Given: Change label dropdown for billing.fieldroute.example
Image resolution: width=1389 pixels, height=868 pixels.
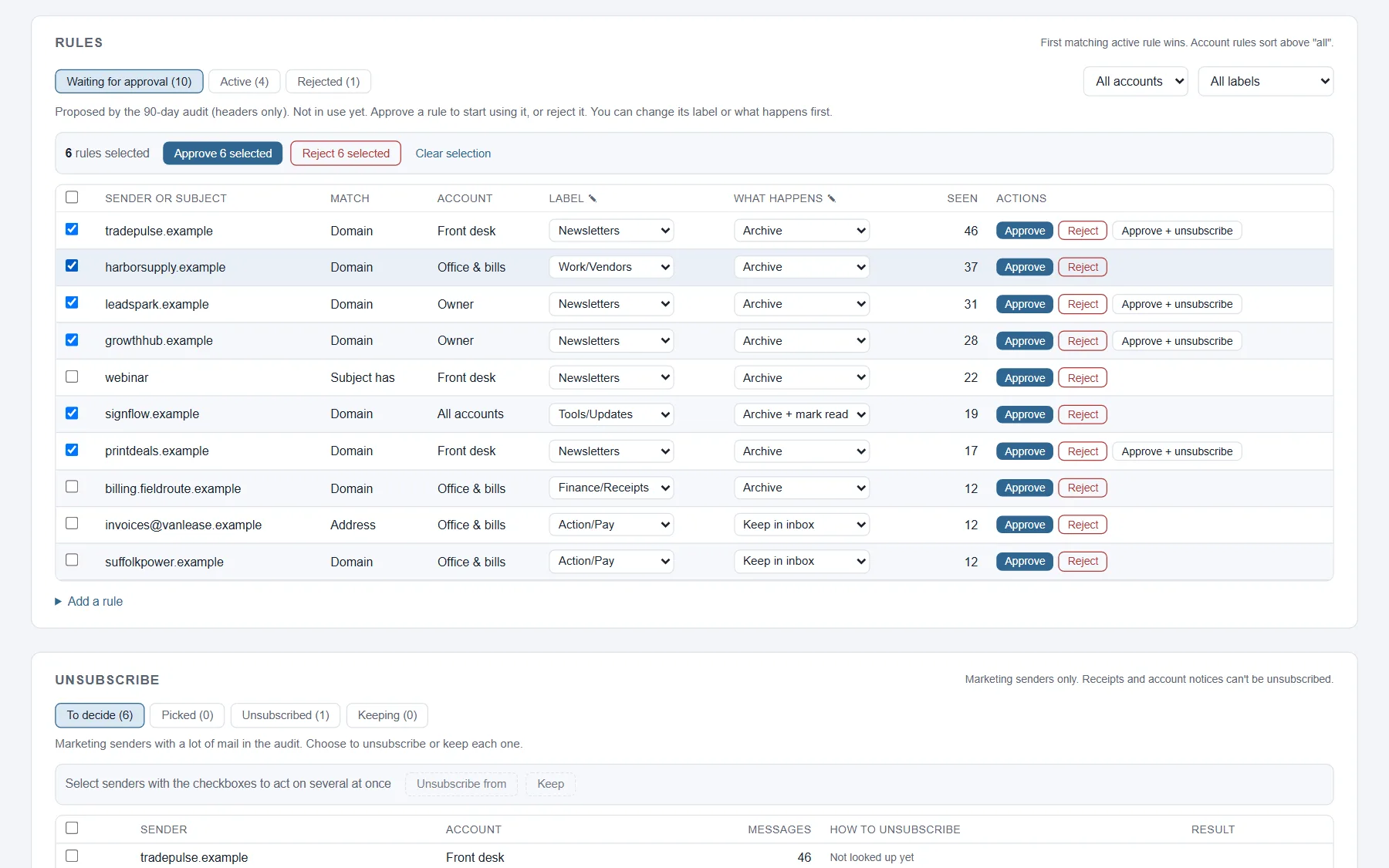Looking at the screenshot, I should click(x=611, y=488).
